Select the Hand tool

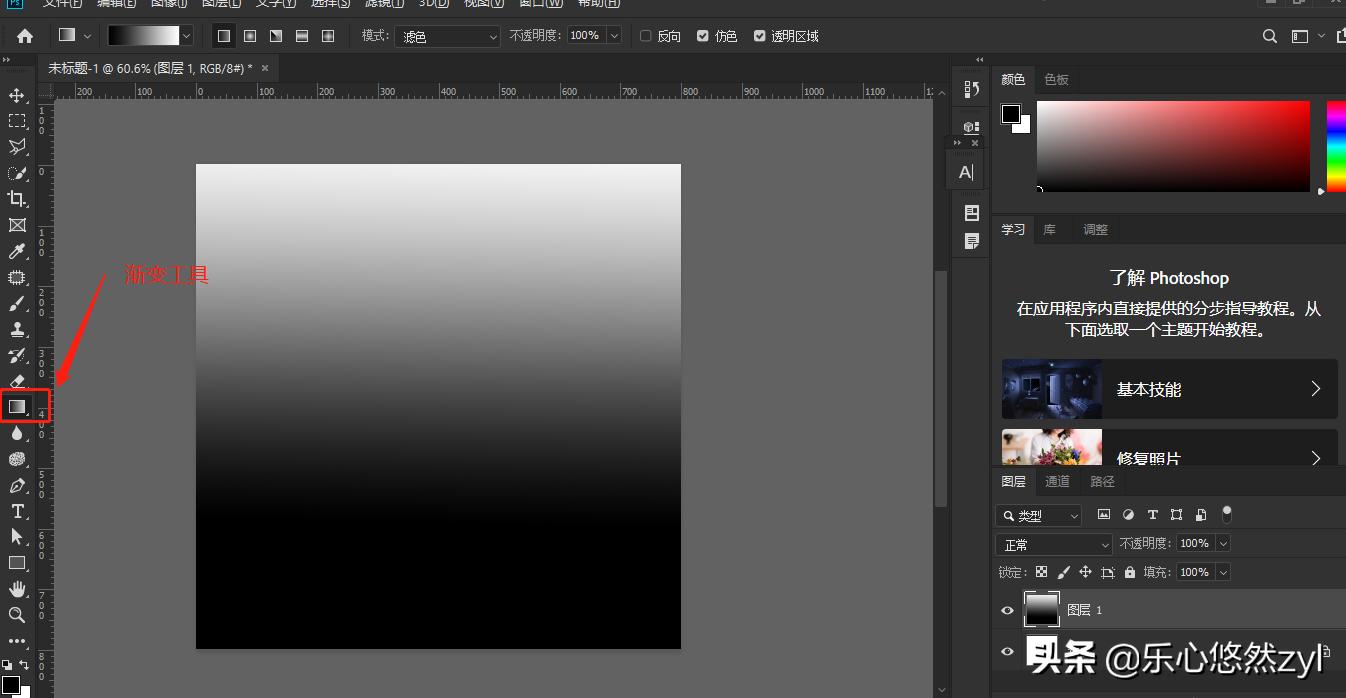[x=17, y=589]
